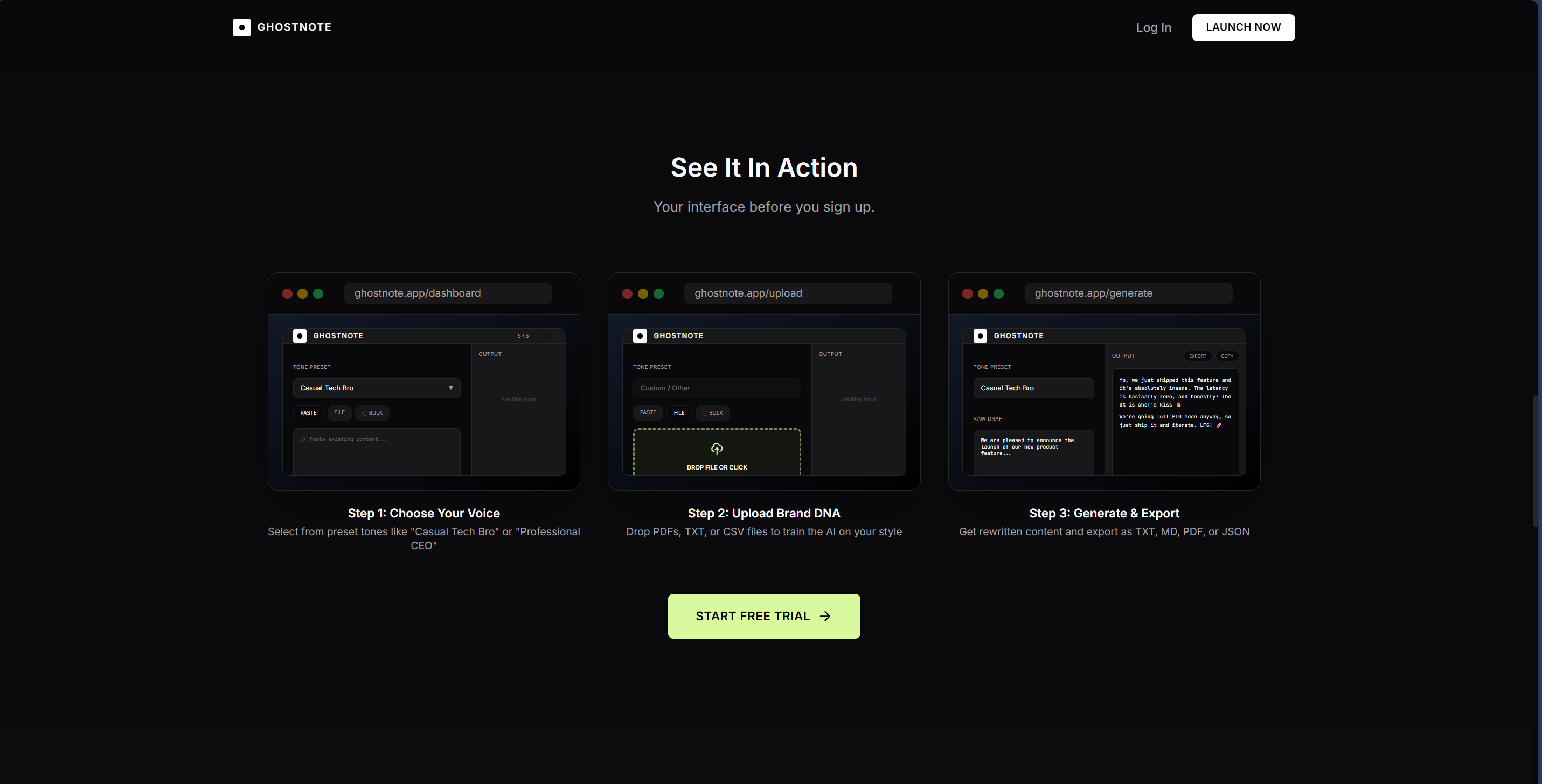Click the red traffic light in dashboard mockup
The image size is (1542, 784).
coord(288,293)
